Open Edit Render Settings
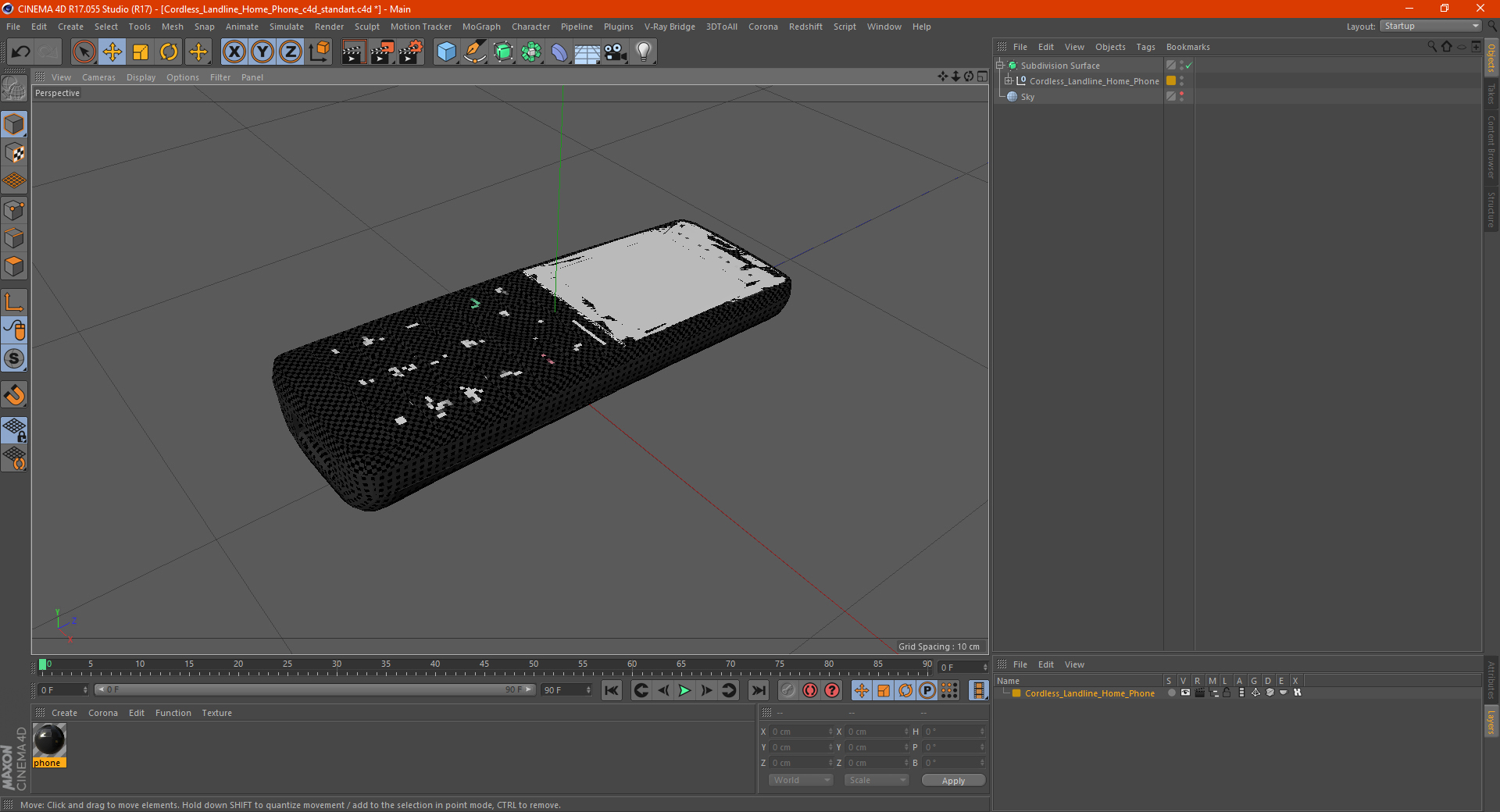This screenshot has width=1500, height=812. 411,52
